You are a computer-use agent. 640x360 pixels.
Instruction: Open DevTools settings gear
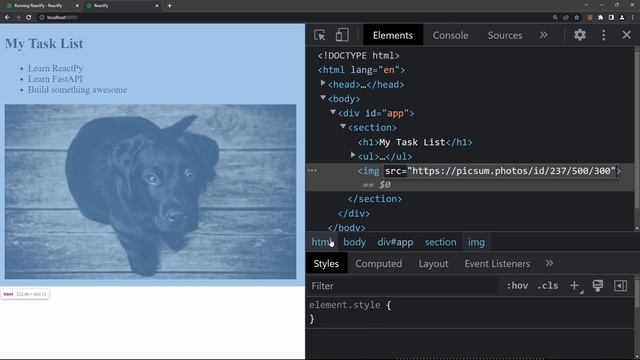coord(580,35)
